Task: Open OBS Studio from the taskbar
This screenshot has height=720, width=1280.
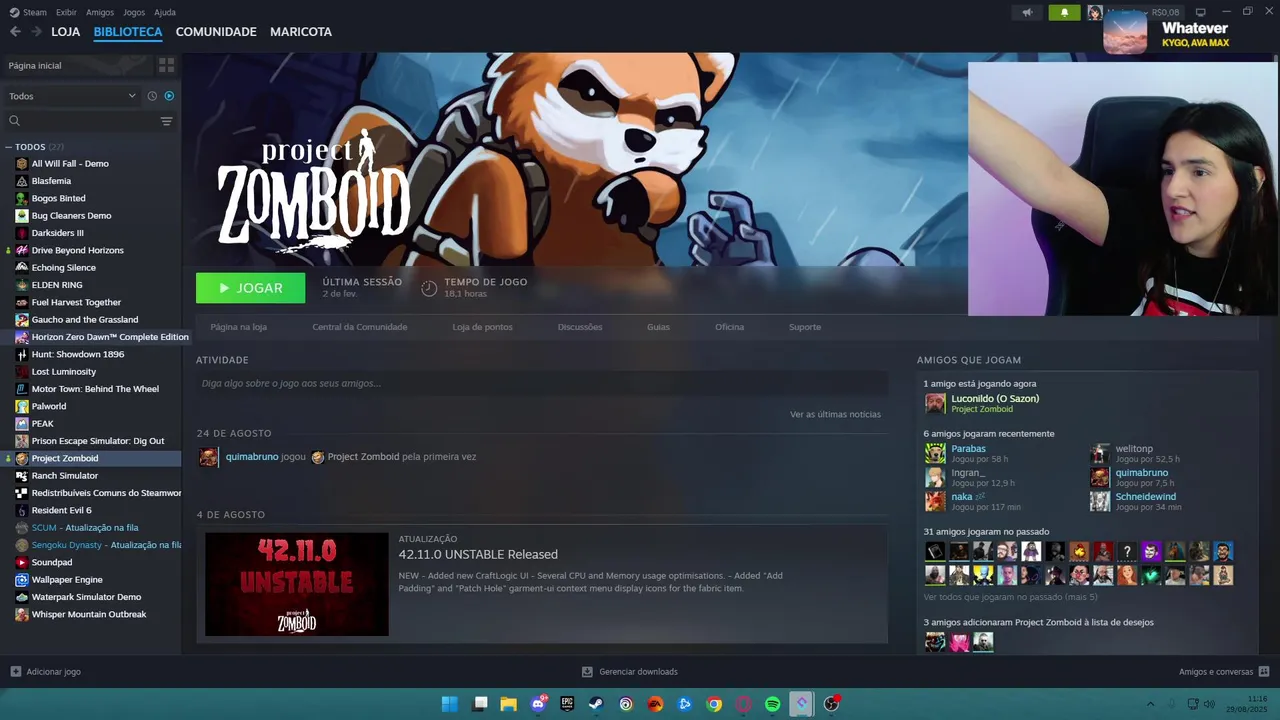Action: 831,704
